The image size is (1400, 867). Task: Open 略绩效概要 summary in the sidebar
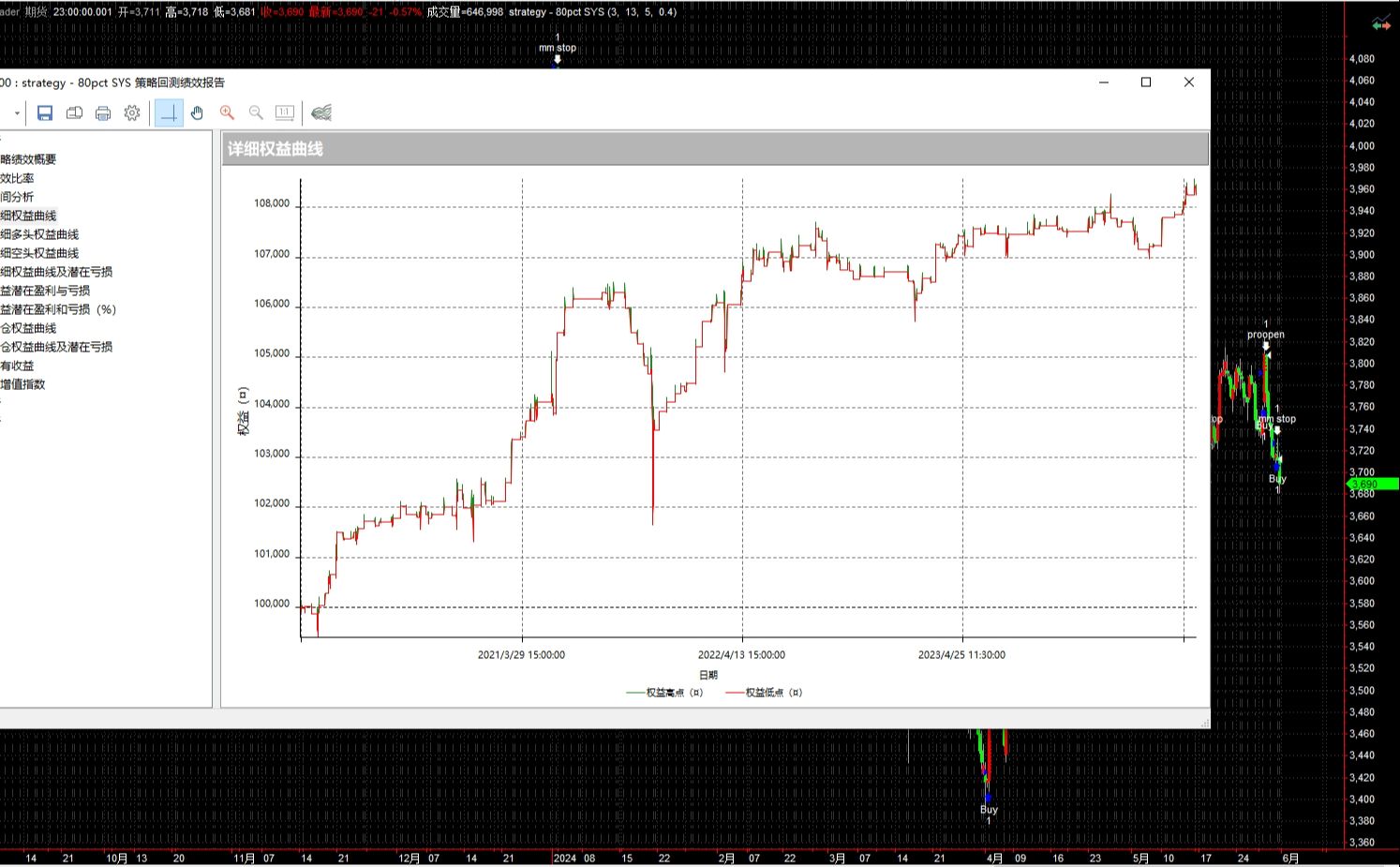pos(28,159)
